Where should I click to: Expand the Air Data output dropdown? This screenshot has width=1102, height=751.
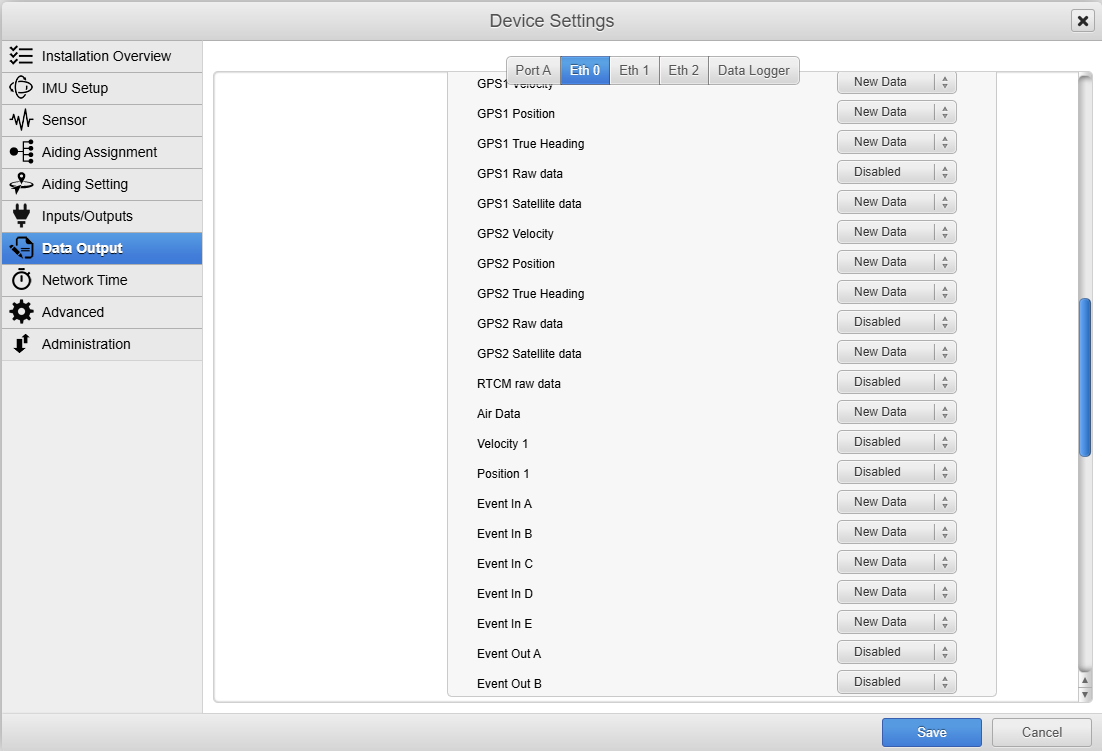896,412
